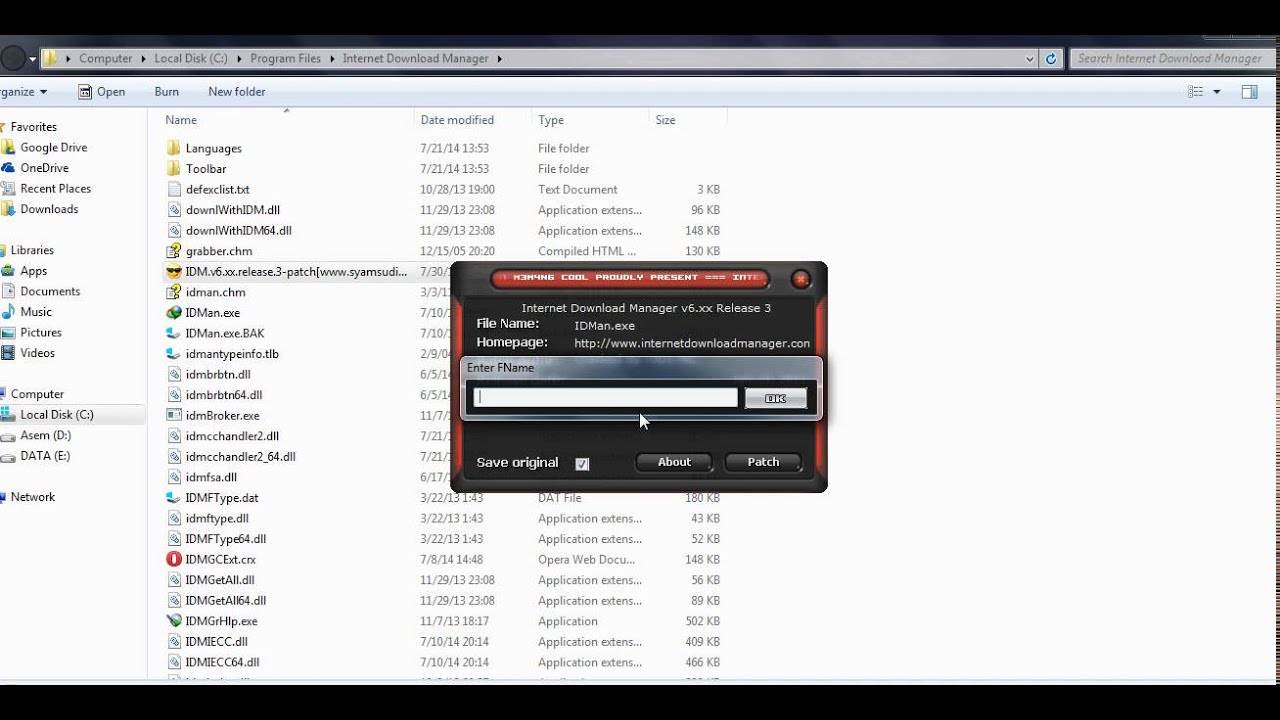Click Burn in the Explorer toolbar
Image resolution: width=1280 pixels, height=720 pixels.
pyautogui.click(x=167, y=91)
